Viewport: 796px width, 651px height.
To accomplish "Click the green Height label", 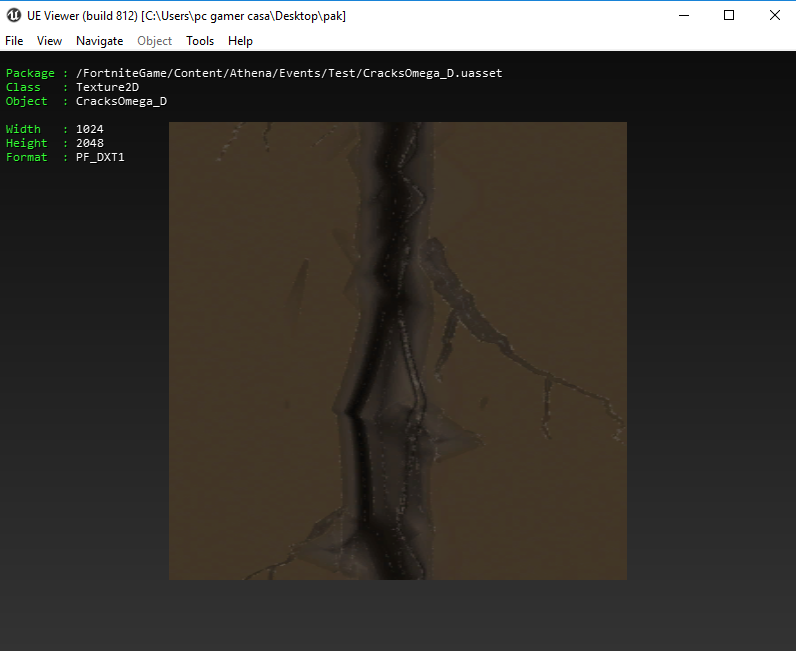I will coord(26,143).
